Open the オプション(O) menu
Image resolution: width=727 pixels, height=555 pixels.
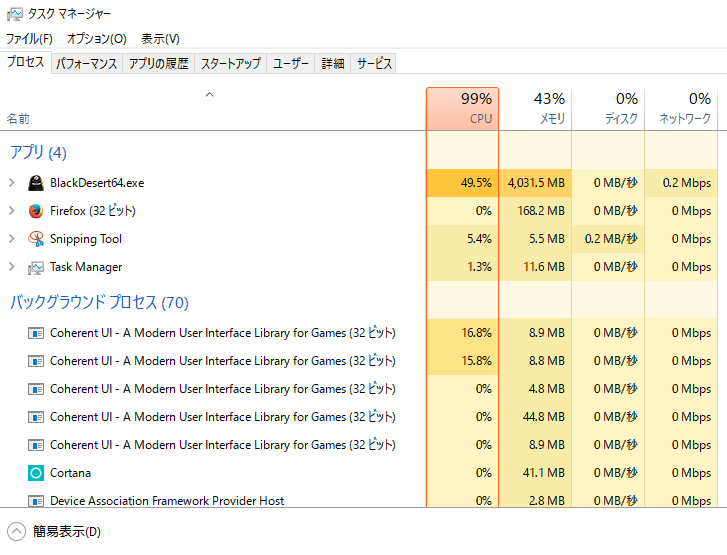pyautogui.click(x=96, y=38)
